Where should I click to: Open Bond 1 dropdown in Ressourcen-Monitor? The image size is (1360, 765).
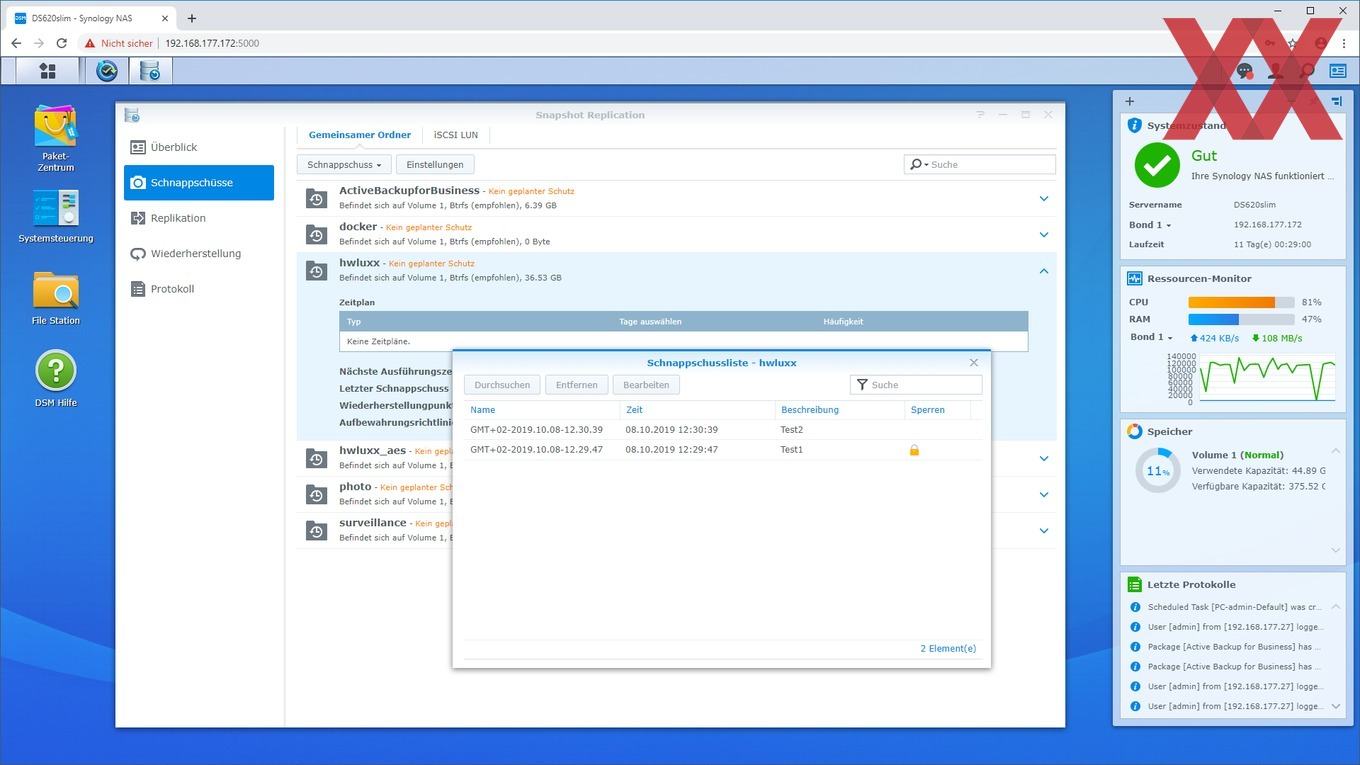click(1150, 338)
